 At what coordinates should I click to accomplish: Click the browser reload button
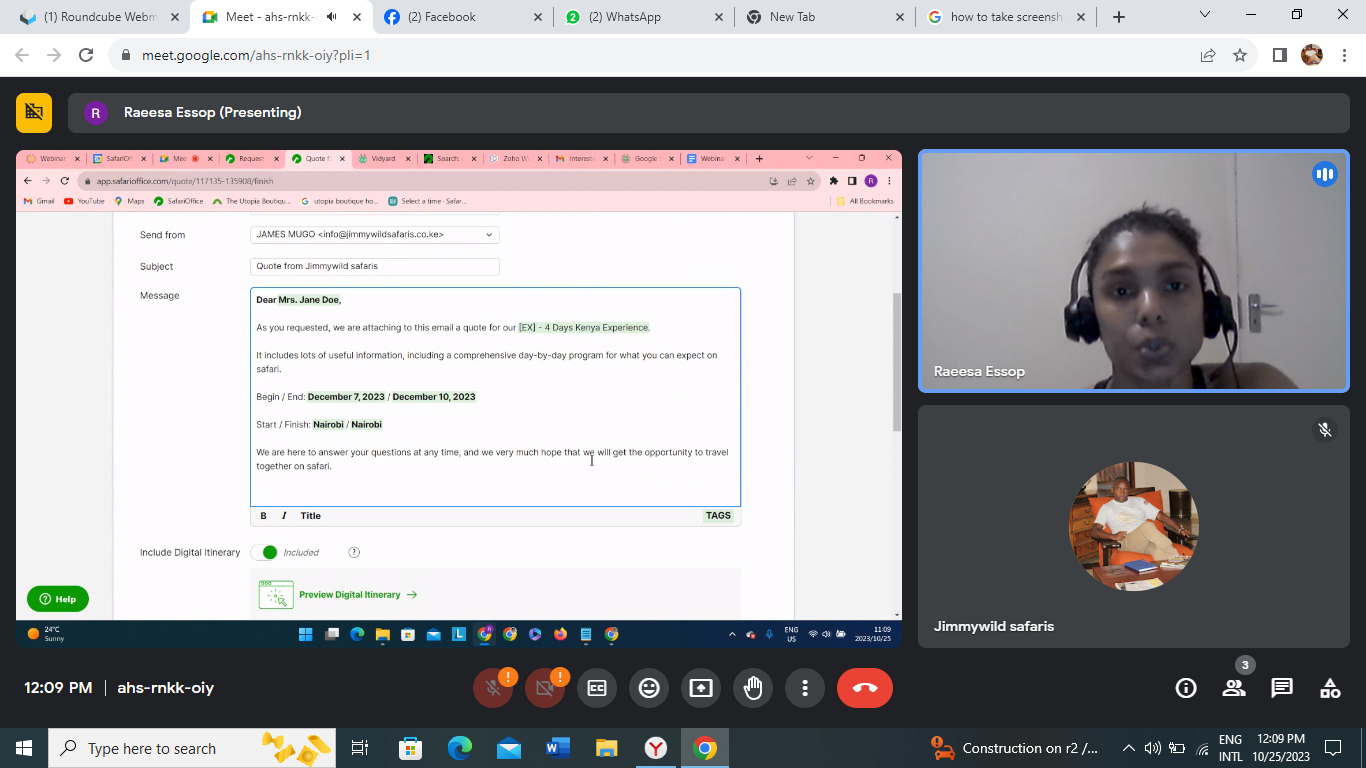pos(86,56)
